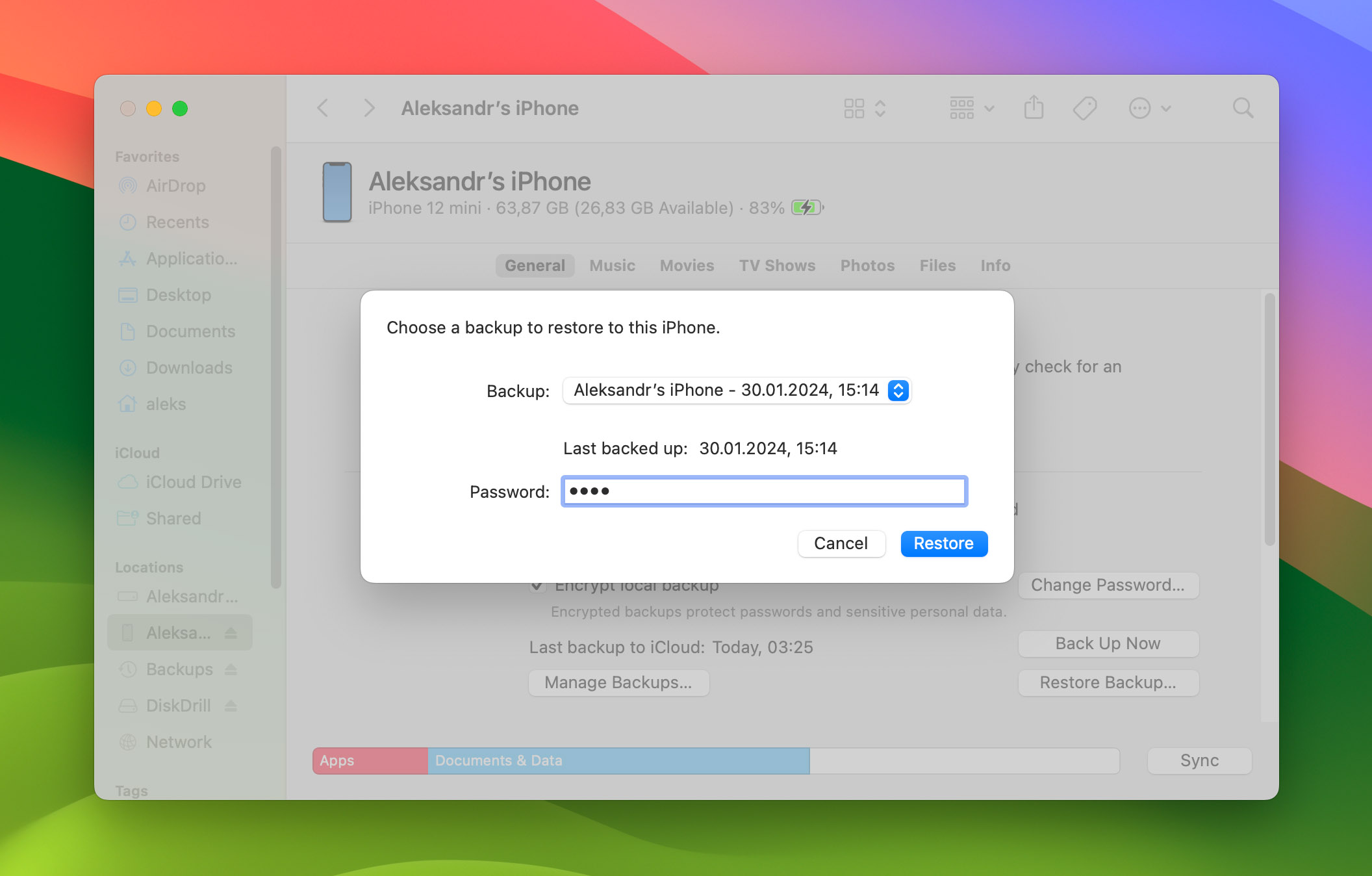This screenshot has height=876, width=1372.
Task: Click the iPhone device thumbnail image
Action: tap(337, 192)
